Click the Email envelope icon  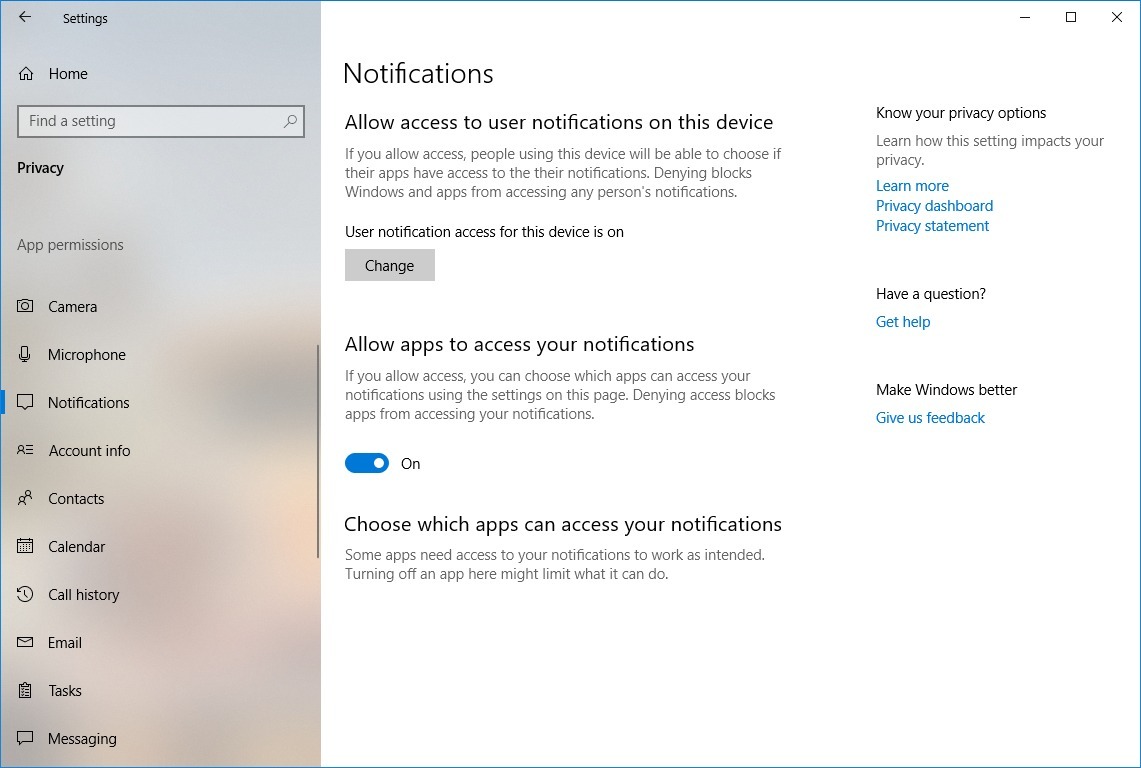coord(25,642)
